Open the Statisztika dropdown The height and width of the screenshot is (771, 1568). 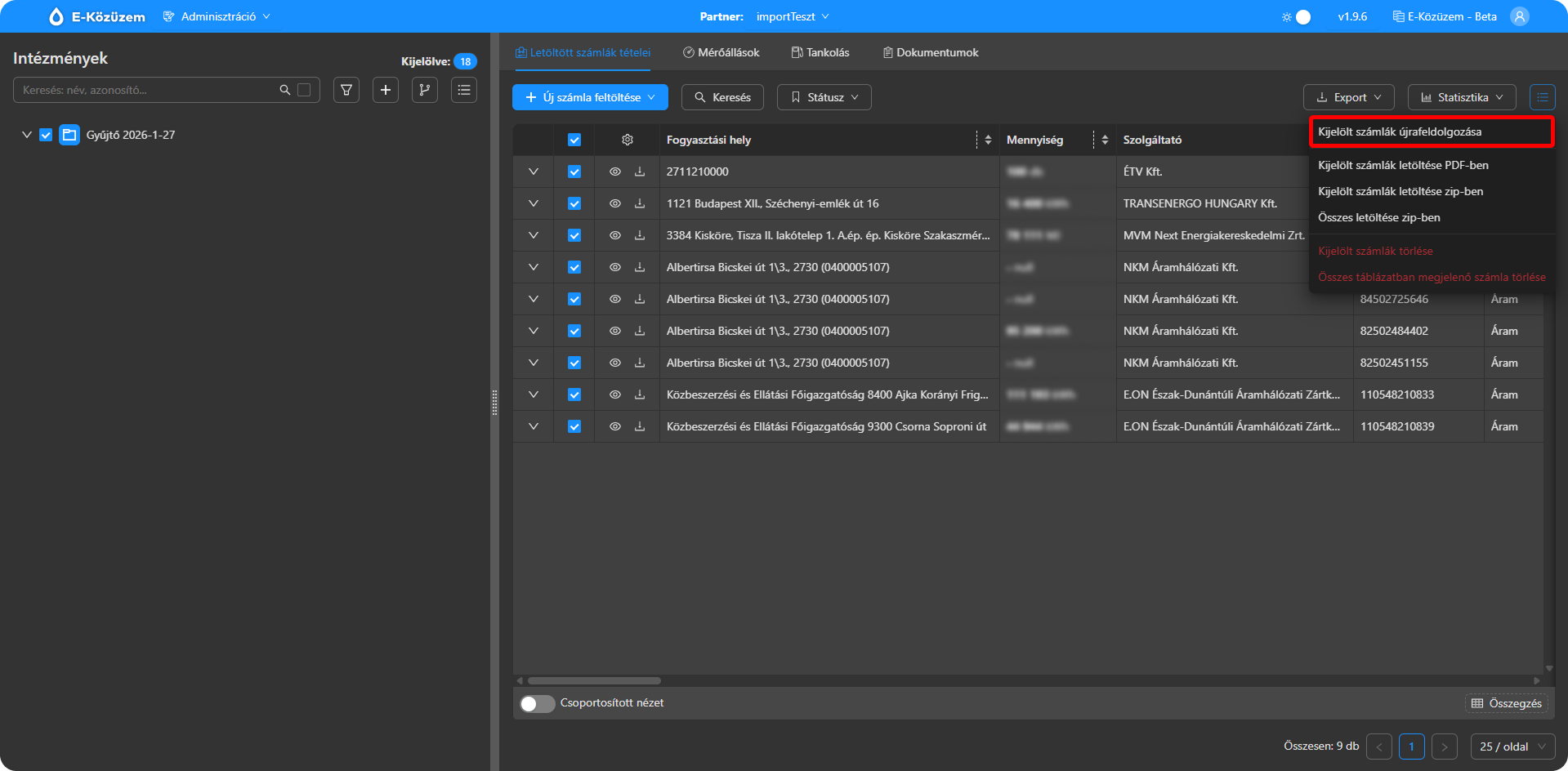coord(1461,97)
